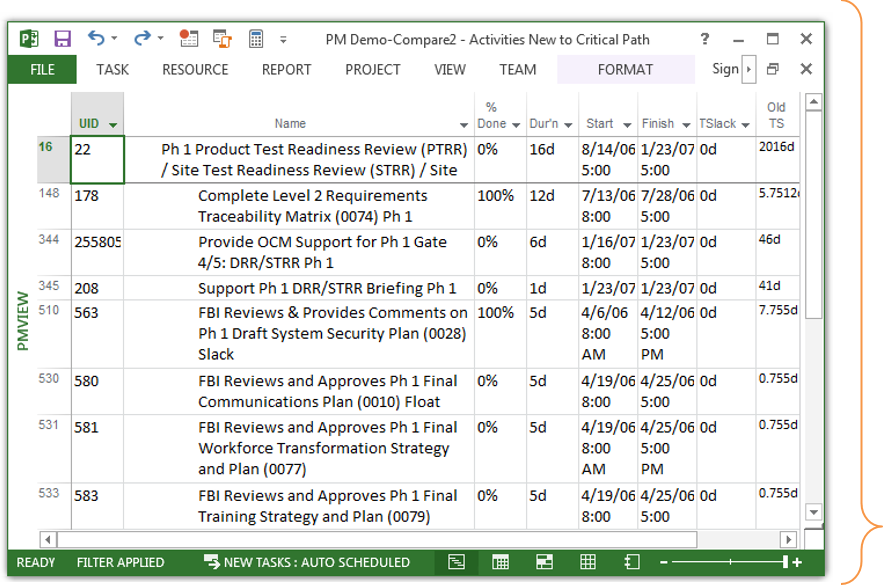Click the zoom slider handle in status bar
This screenshot has width=885, height=587.
(785, 562)
